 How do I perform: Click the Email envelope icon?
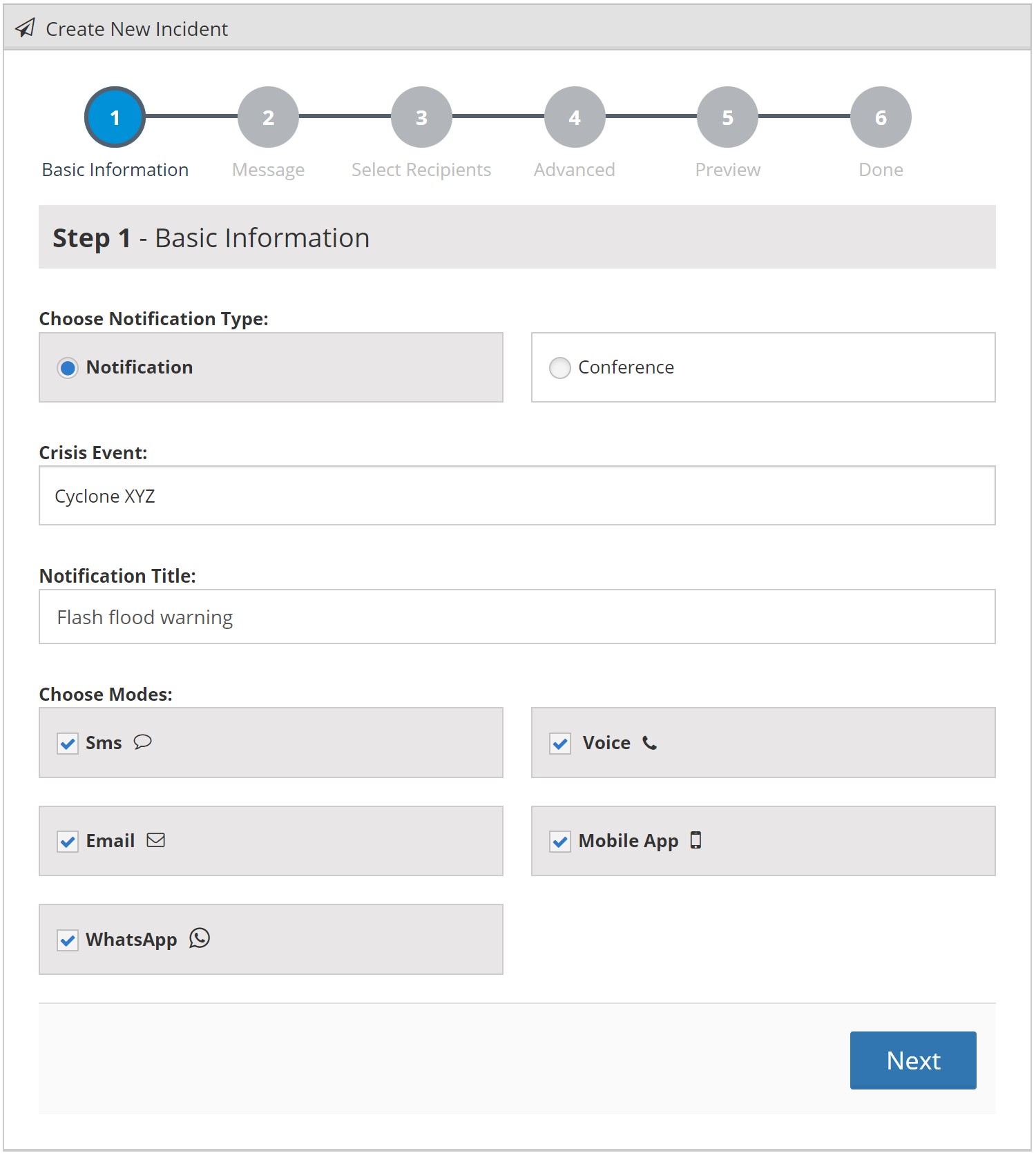(x=156, y=840)
